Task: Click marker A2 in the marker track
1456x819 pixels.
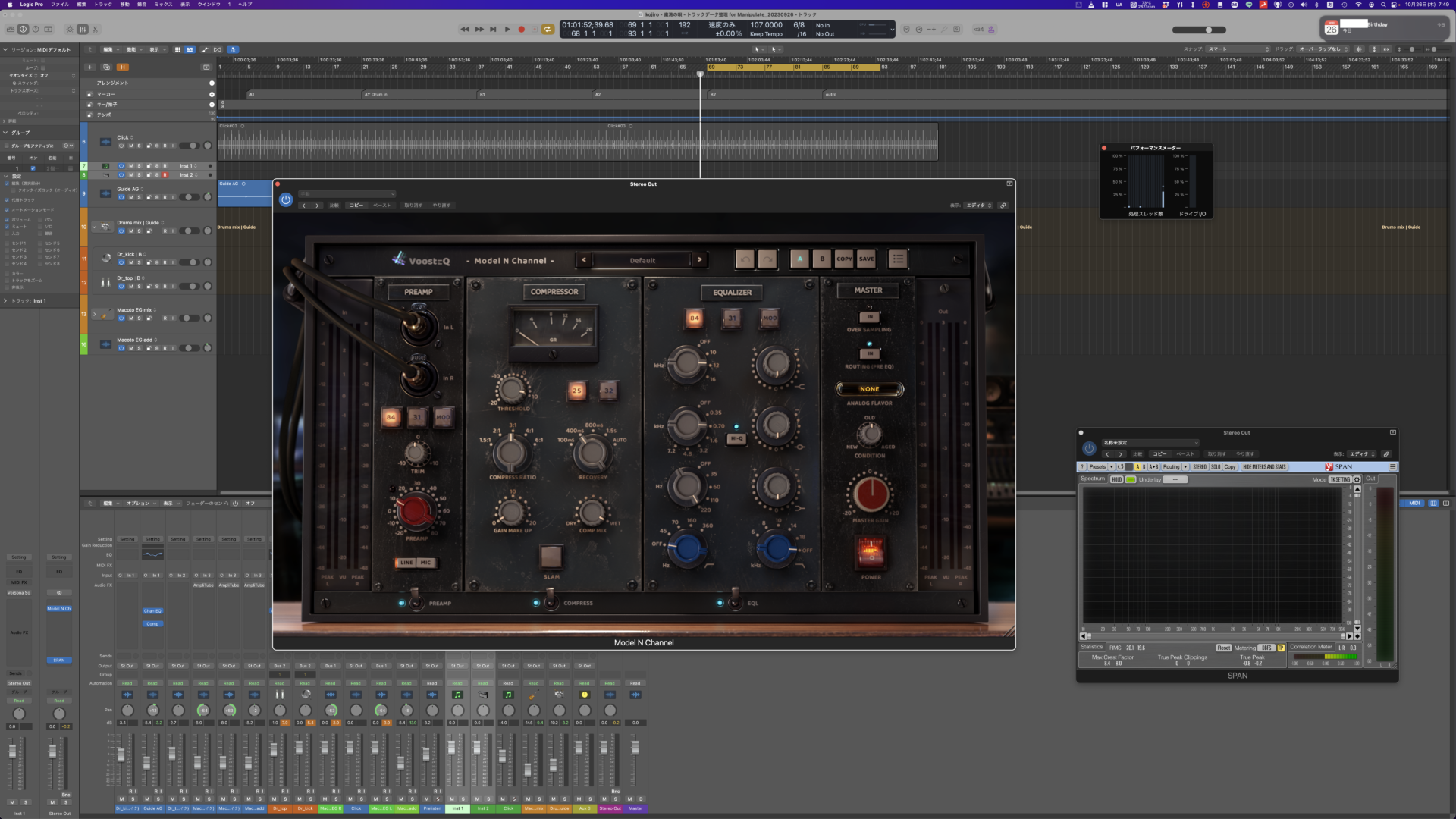Action: (x=649, y=95)
